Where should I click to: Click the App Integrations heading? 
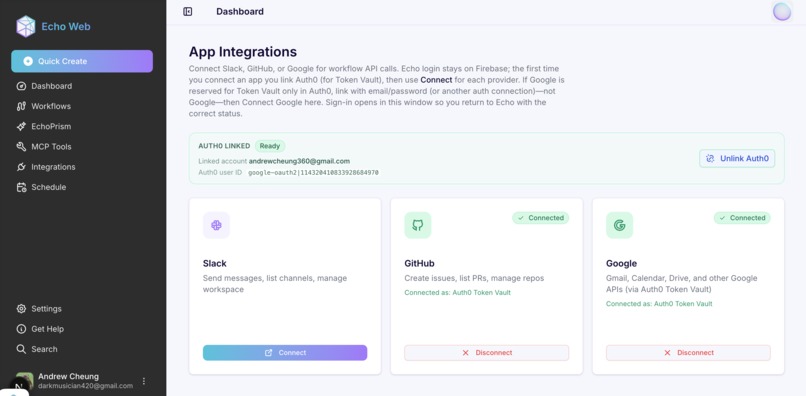tap(243, 52)
